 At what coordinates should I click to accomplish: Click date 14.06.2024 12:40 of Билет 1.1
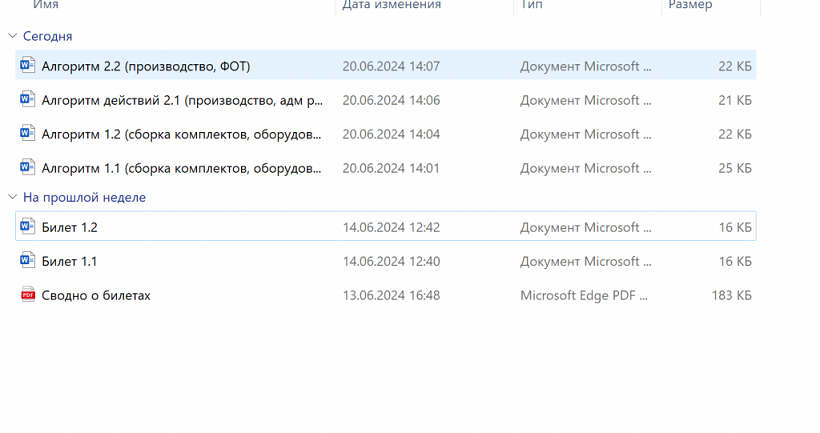tap(391, 261)
